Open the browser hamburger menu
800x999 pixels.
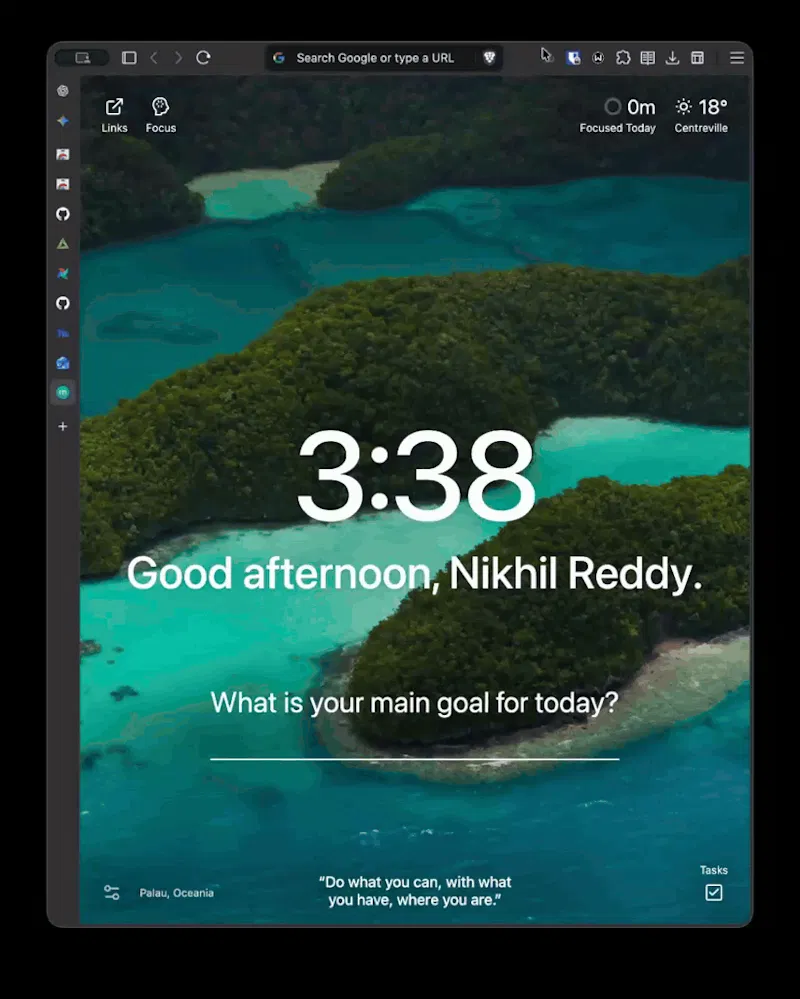pos(737,58)
